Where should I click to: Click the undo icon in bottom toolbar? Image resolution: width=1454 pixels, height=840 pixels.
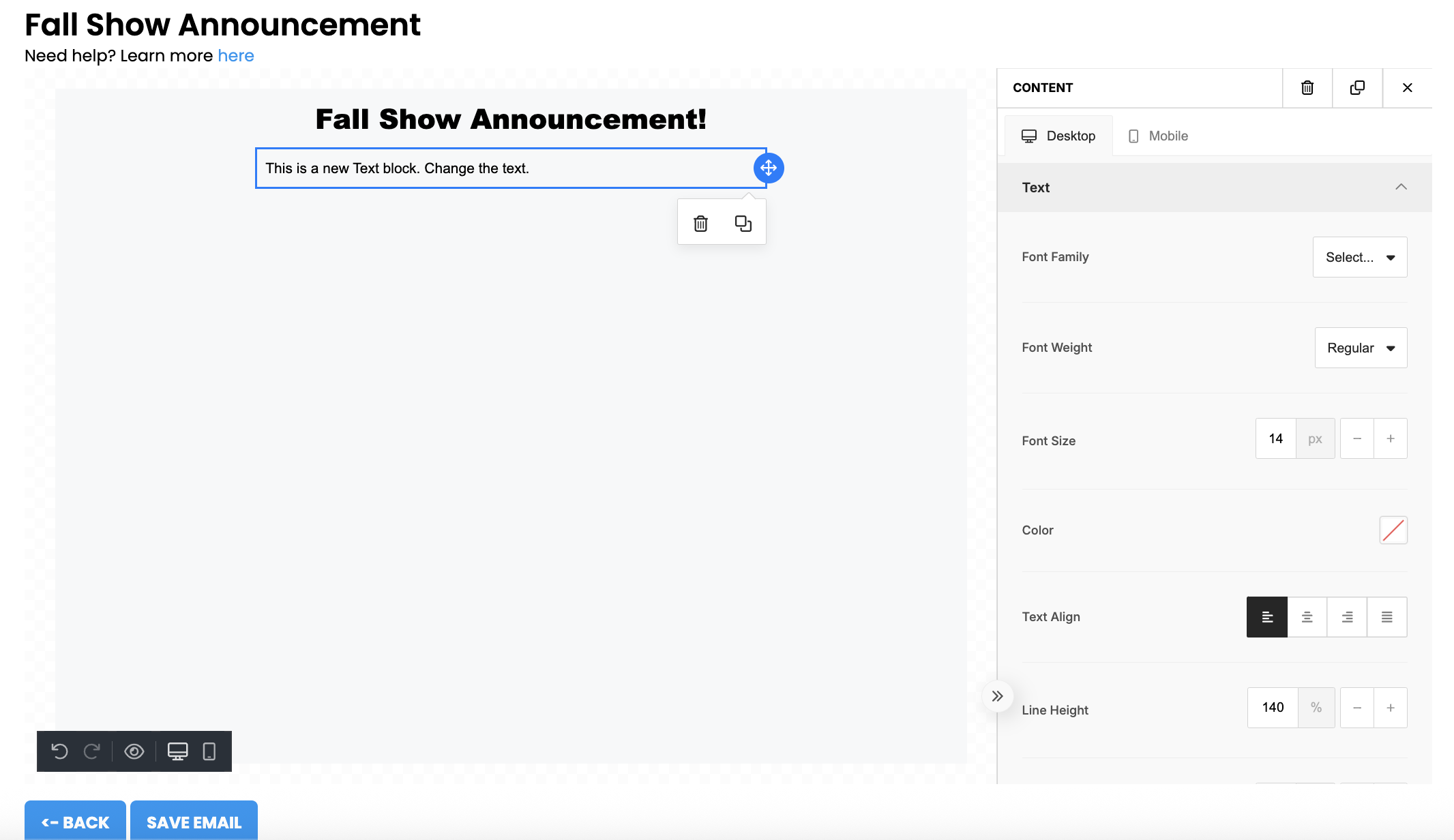tap(60, 751)
